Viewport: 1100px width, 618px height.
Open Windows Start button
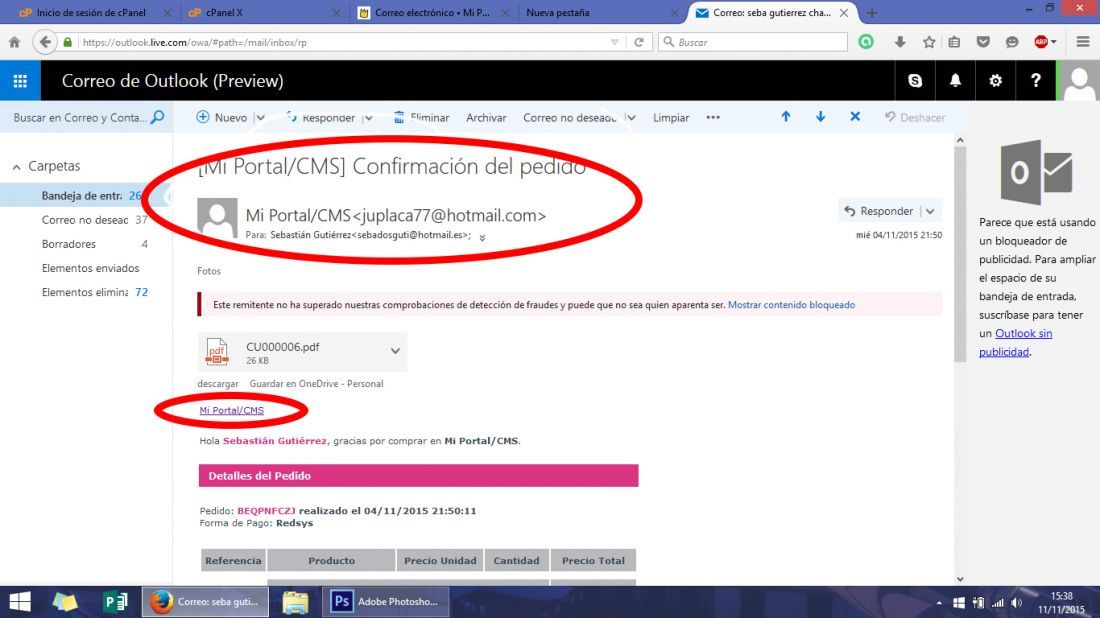pyautogui.click(x=20, y=602)
